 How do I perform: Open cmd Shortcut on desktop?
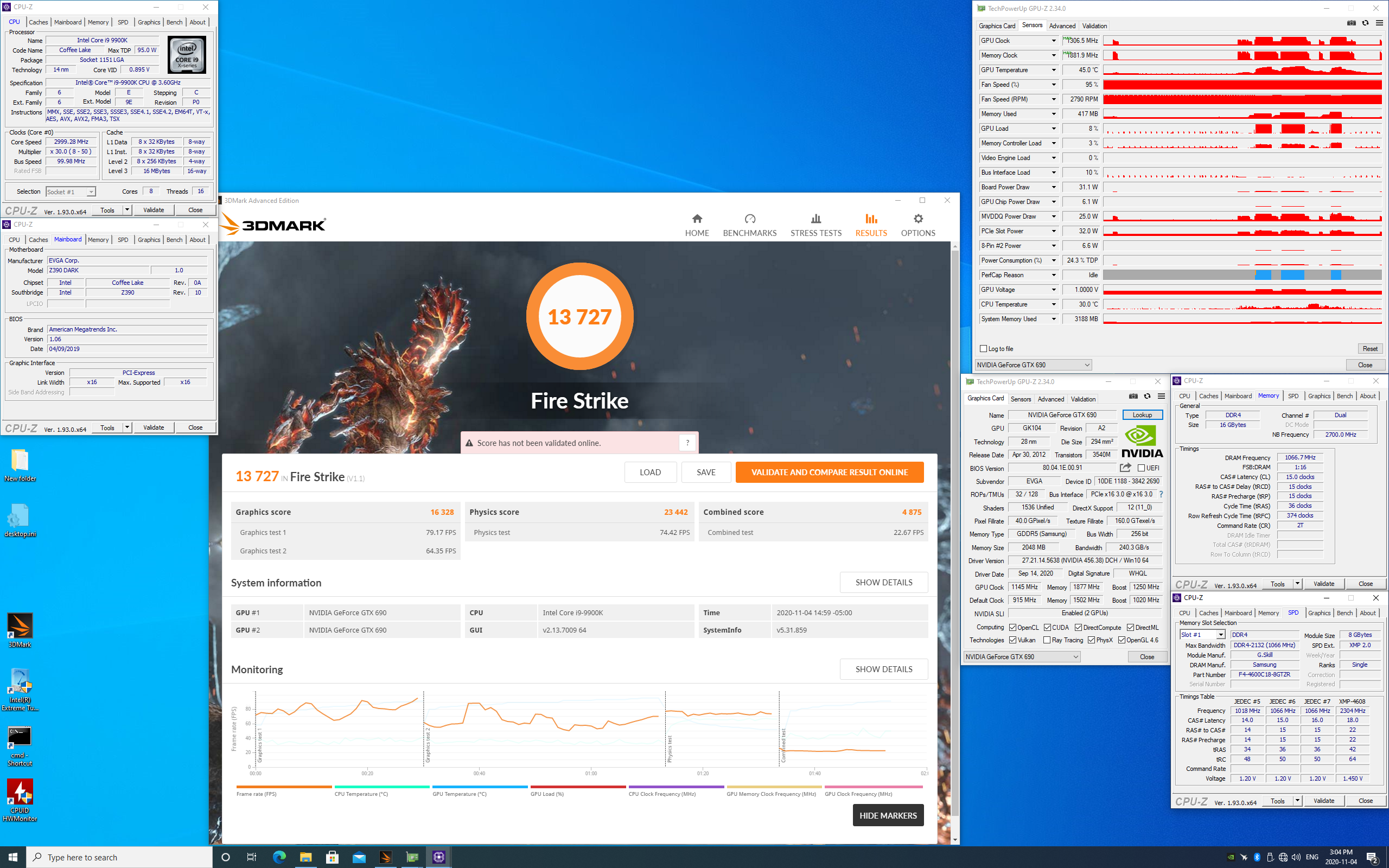point(20,746)
